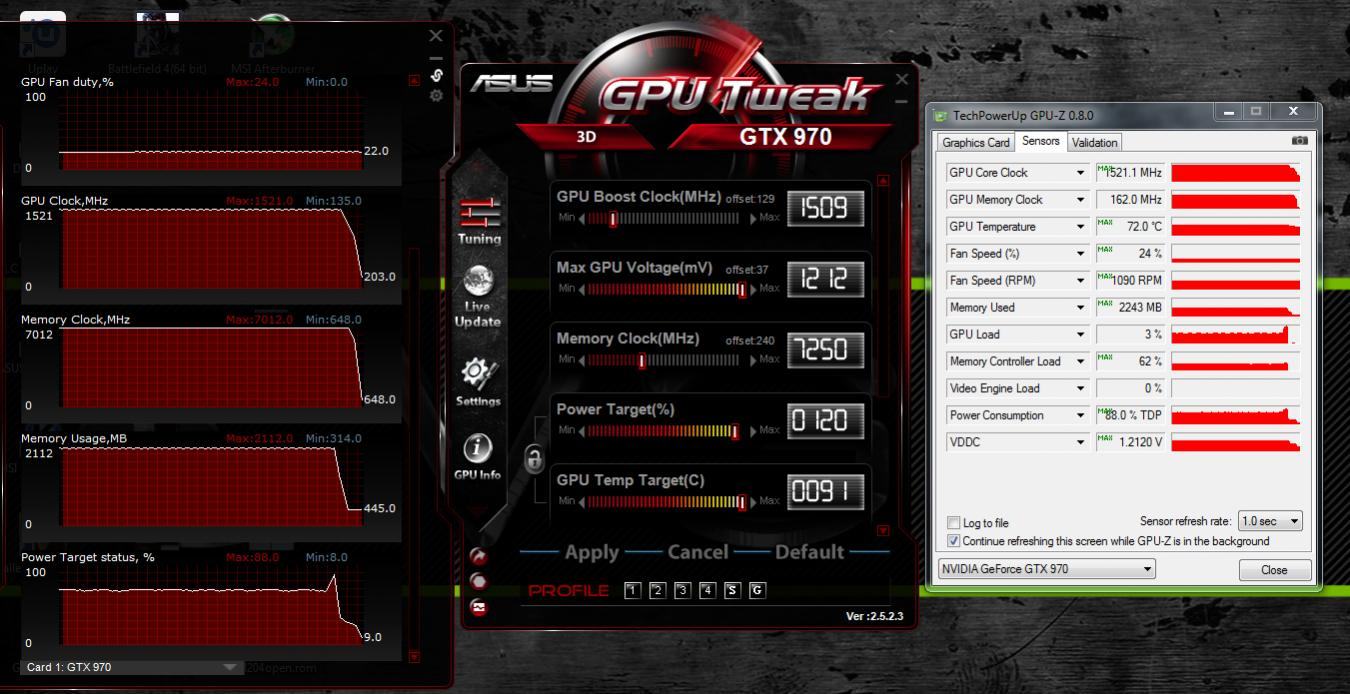Select profile slot 2

pos(657,590)
